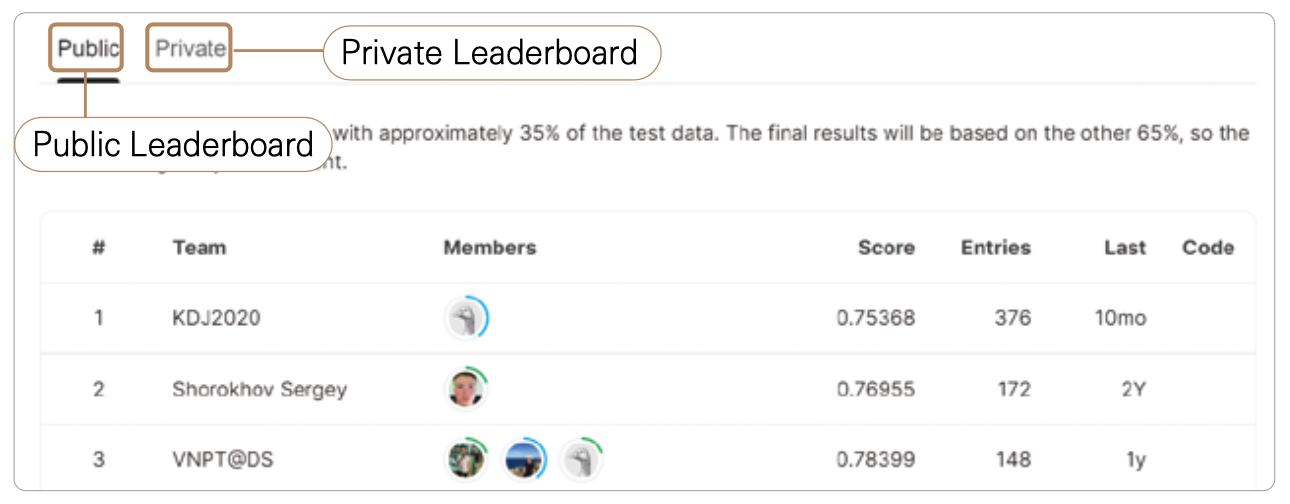
Task: Click first VNPT@DS member avatar
Action: point(465,459)
